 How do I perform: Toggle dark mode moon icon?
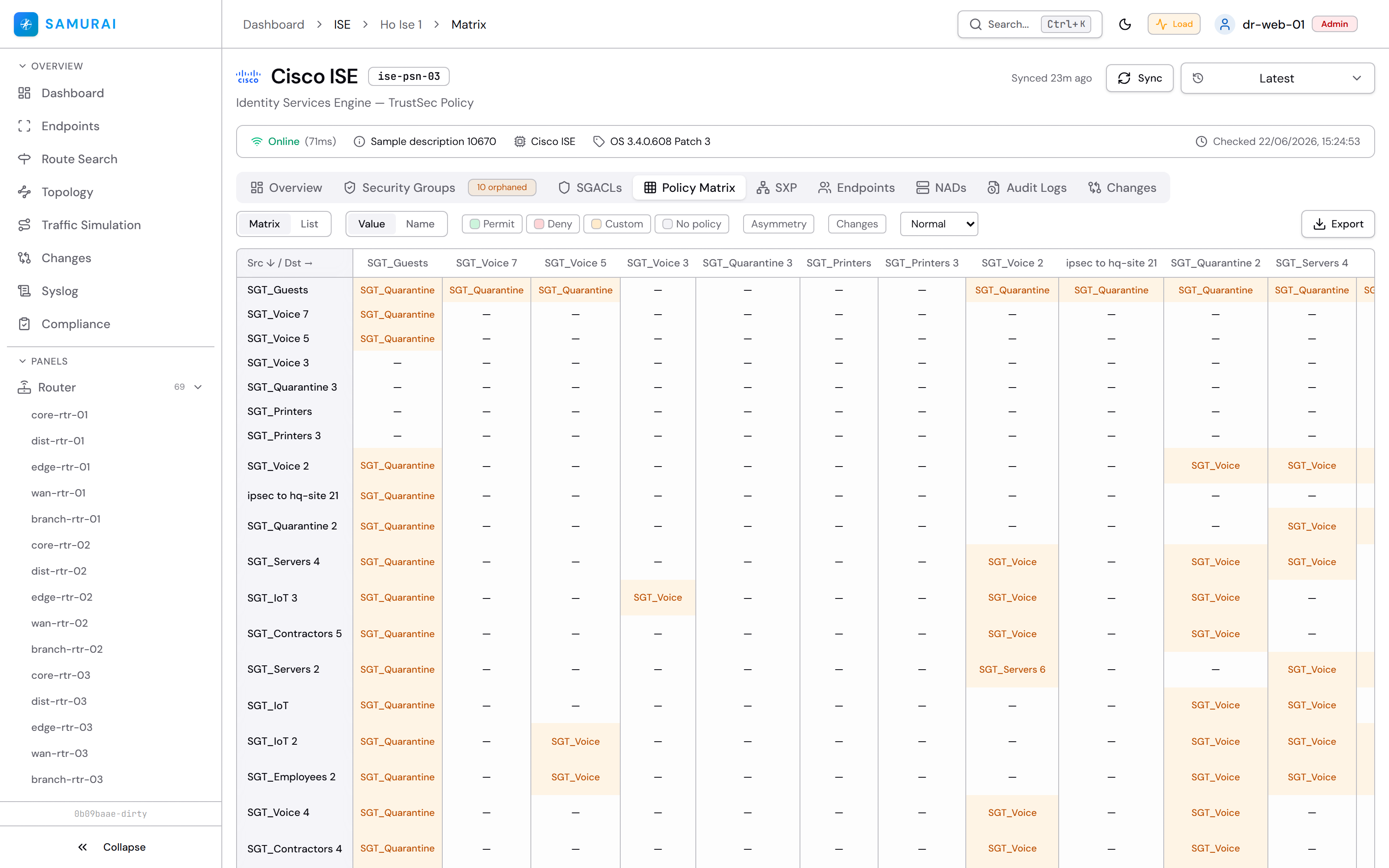[1125, 24]
